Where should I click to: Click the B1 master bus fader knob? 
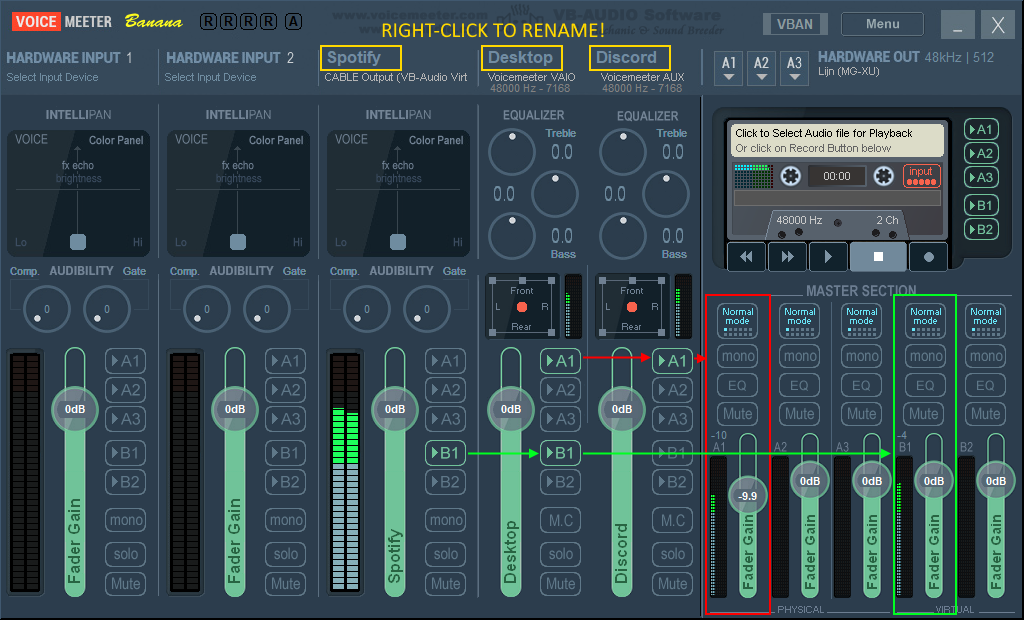[934, 481]
